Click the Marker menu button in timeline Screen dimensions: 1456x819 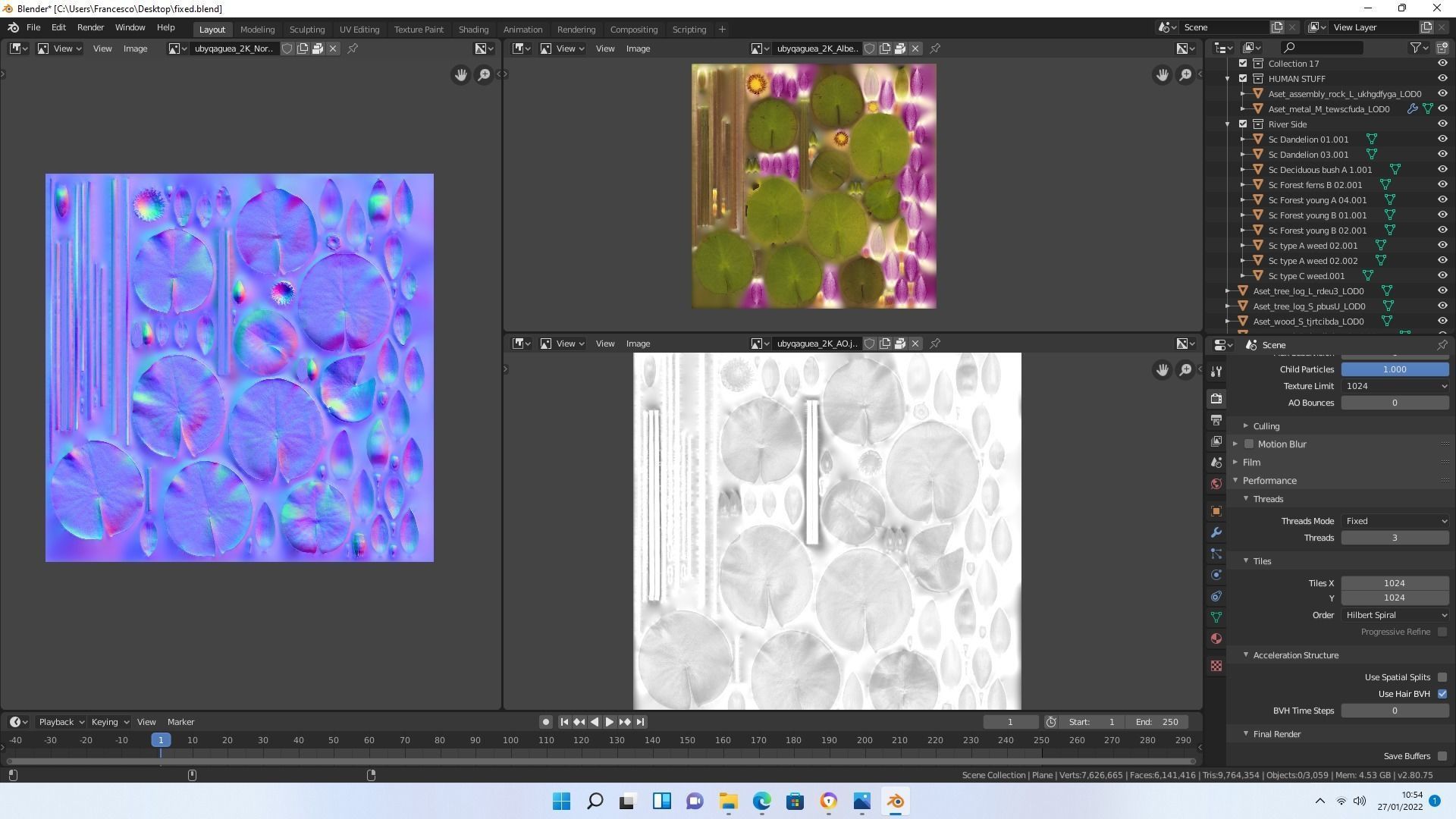[180, 722]
